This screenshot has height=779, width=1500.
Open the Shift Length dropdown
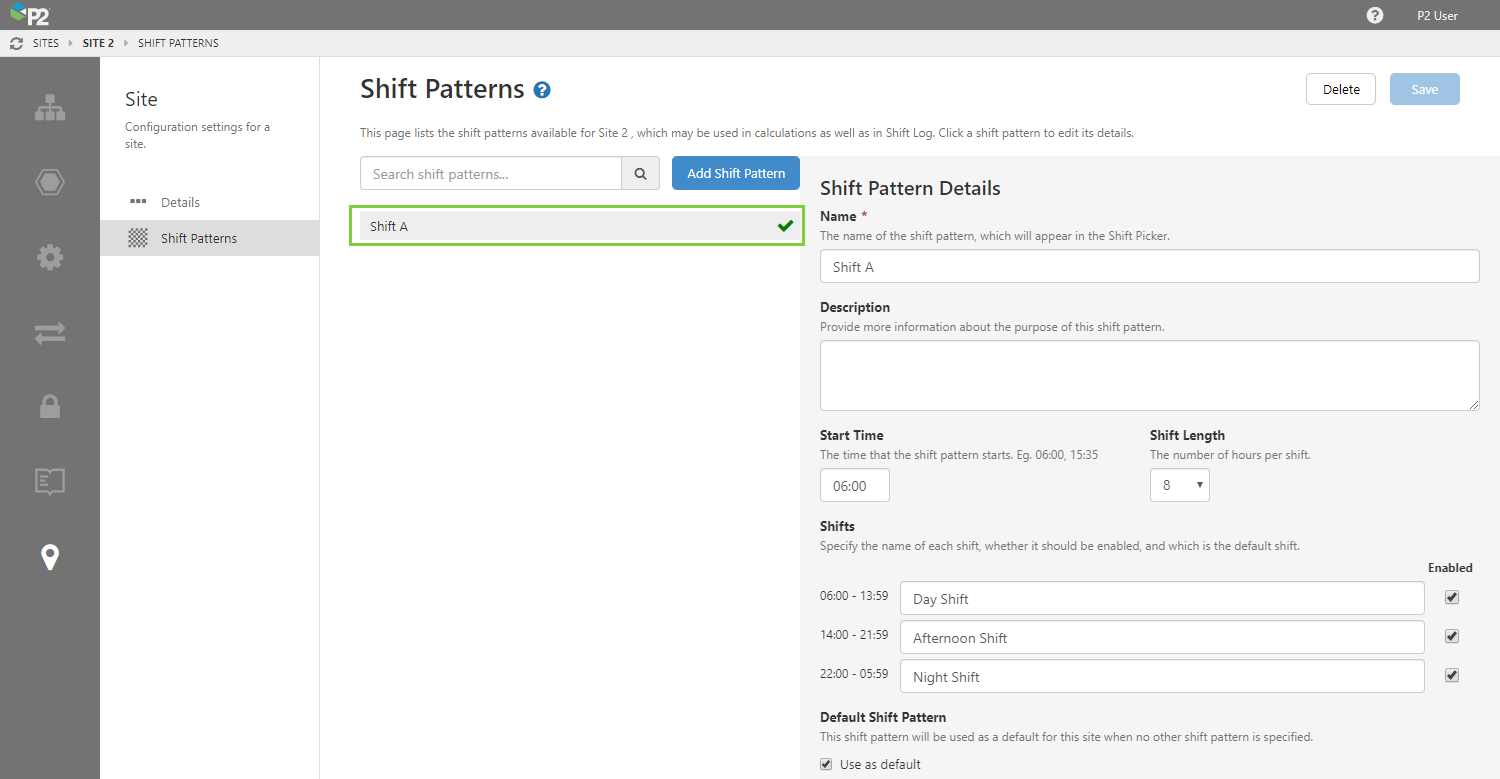point(1179,485)
